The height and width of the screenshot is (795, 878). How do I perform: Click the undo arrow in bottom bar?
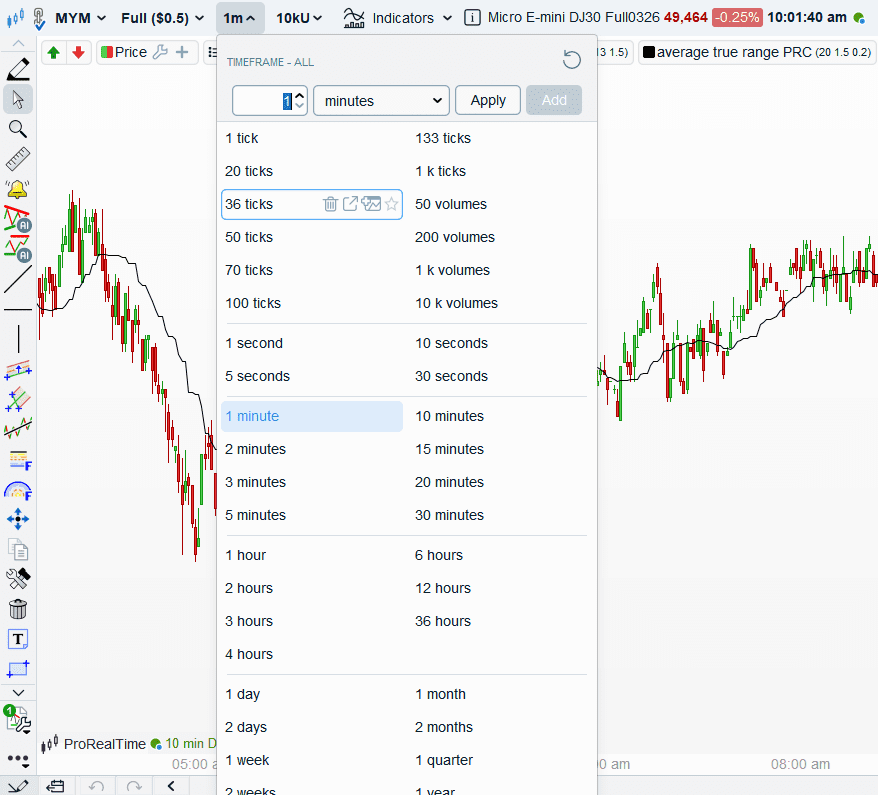tap(96, 786)
